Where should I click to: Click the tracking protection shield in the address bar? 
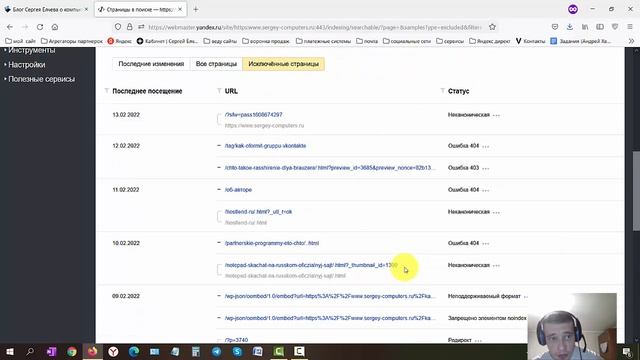pos(118,27)
